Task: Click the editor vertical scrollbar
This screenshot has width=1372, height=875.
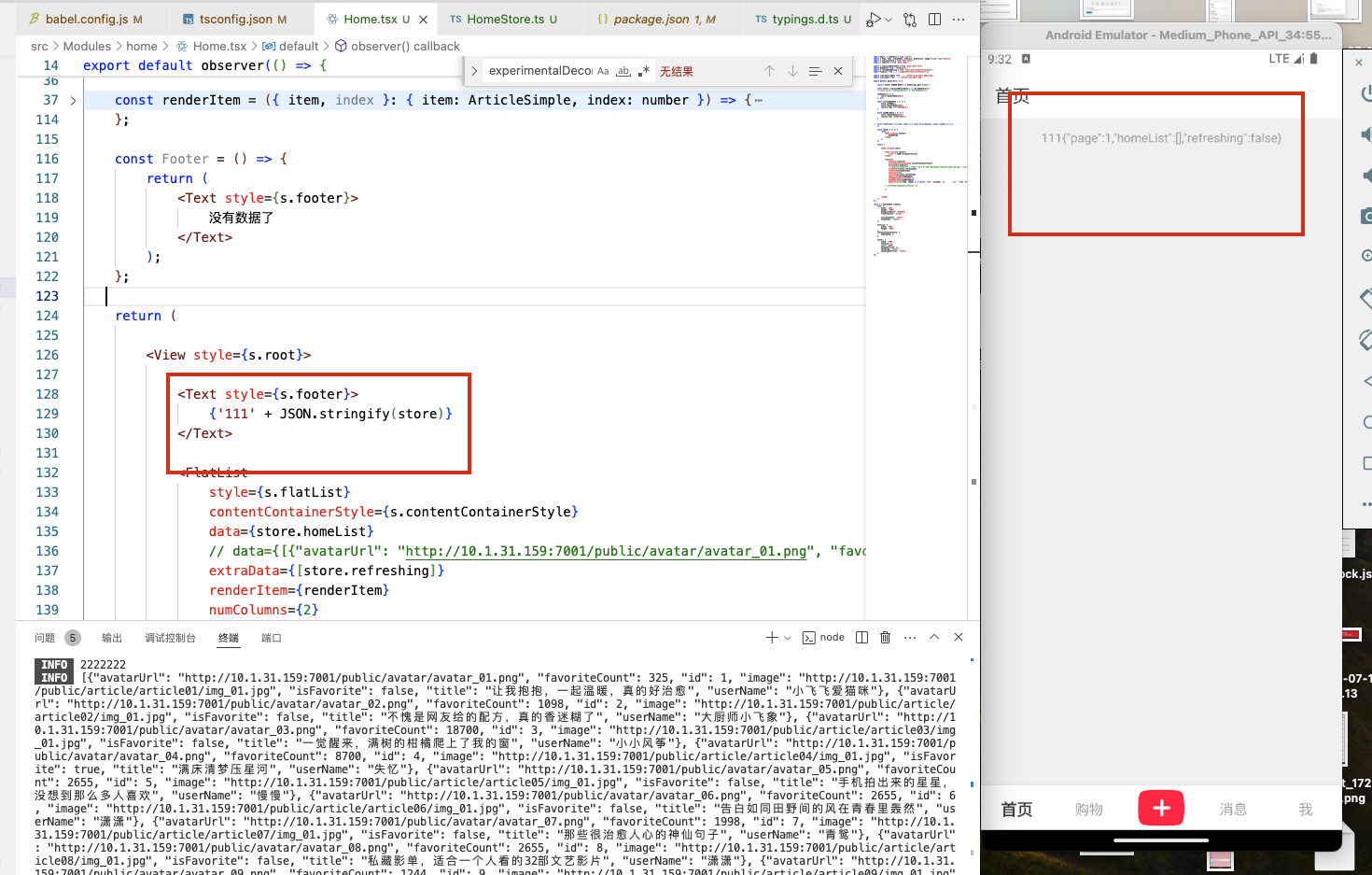Action: pyautogui.click(x=973, y=336)
